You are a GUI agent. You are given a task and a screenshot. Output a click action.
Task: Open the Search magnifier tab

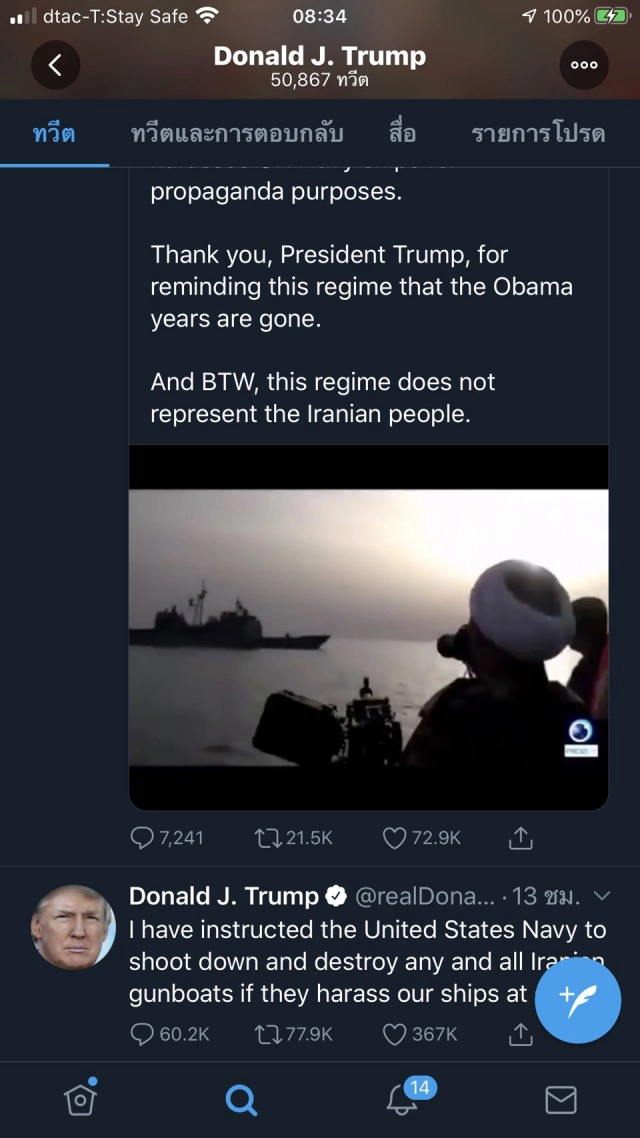tap(241, 1100)
